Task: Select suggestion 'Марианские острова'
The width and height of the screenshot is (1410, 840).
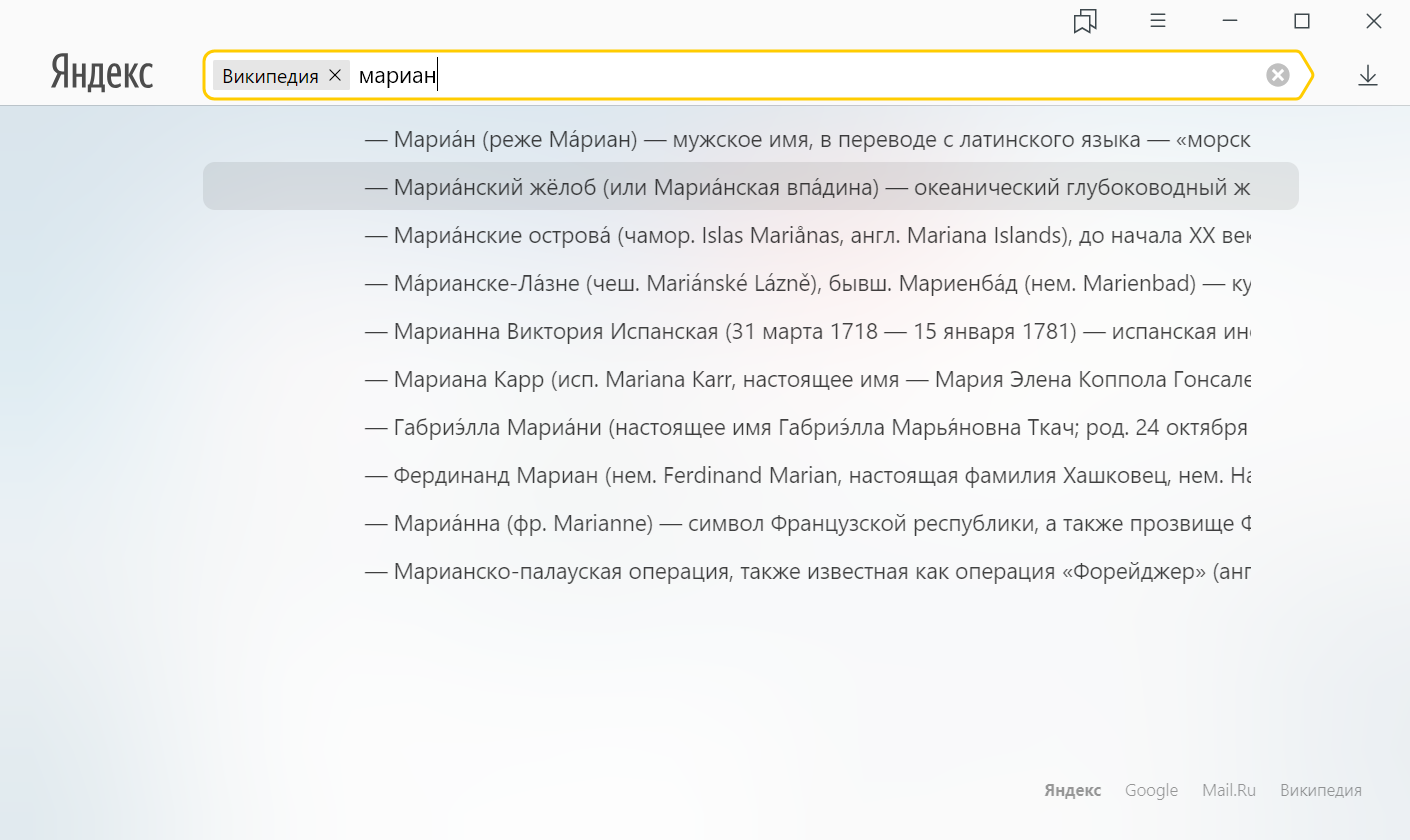Action: point(751,235)
